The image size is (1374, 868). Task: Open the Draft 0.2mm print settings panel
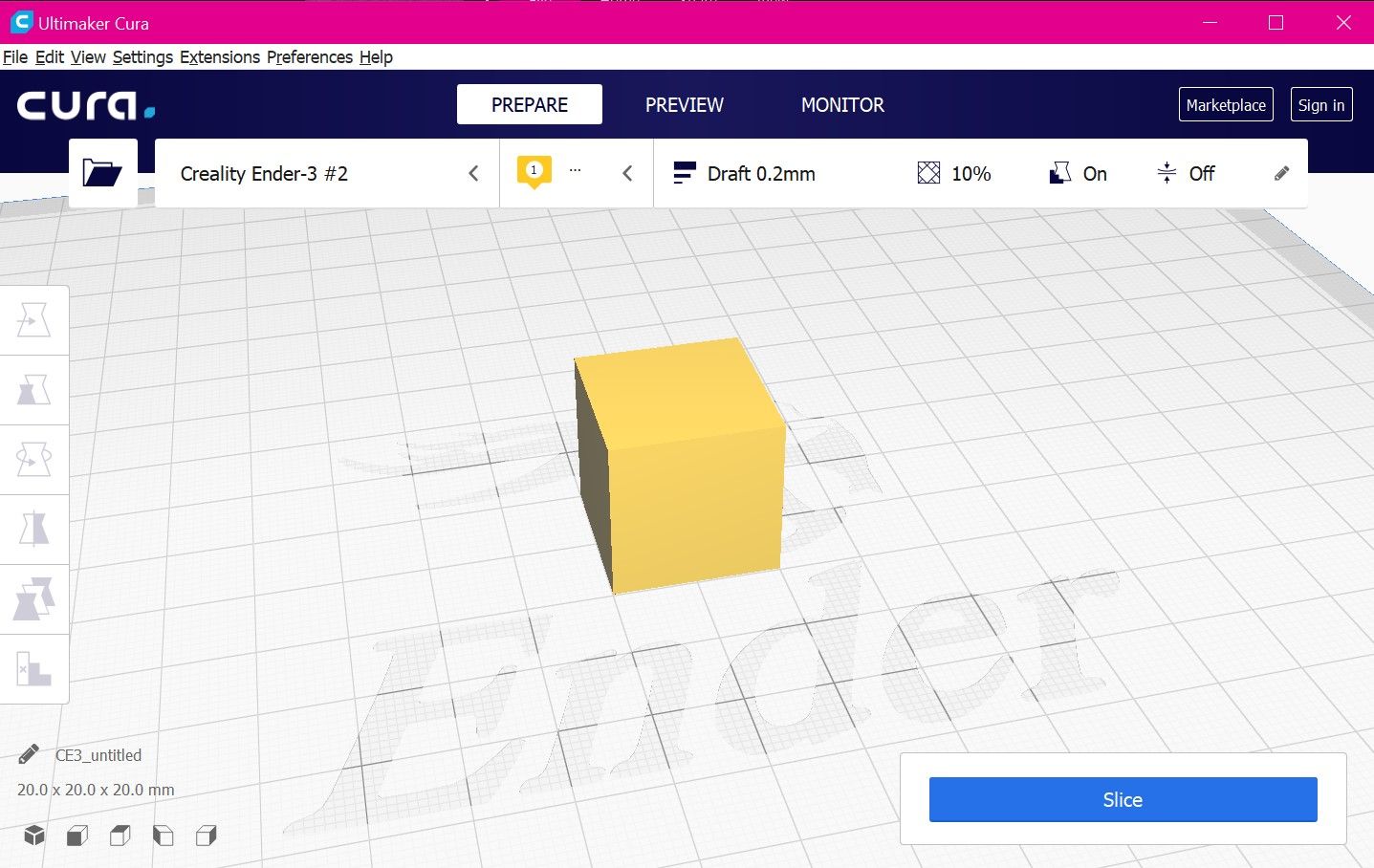click(981, 173)
